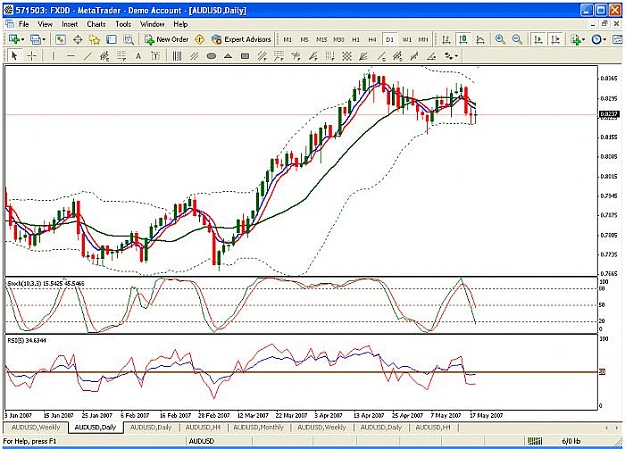Select the text label tool
Viewport: 625px width, 449px height.
point(155,56)
